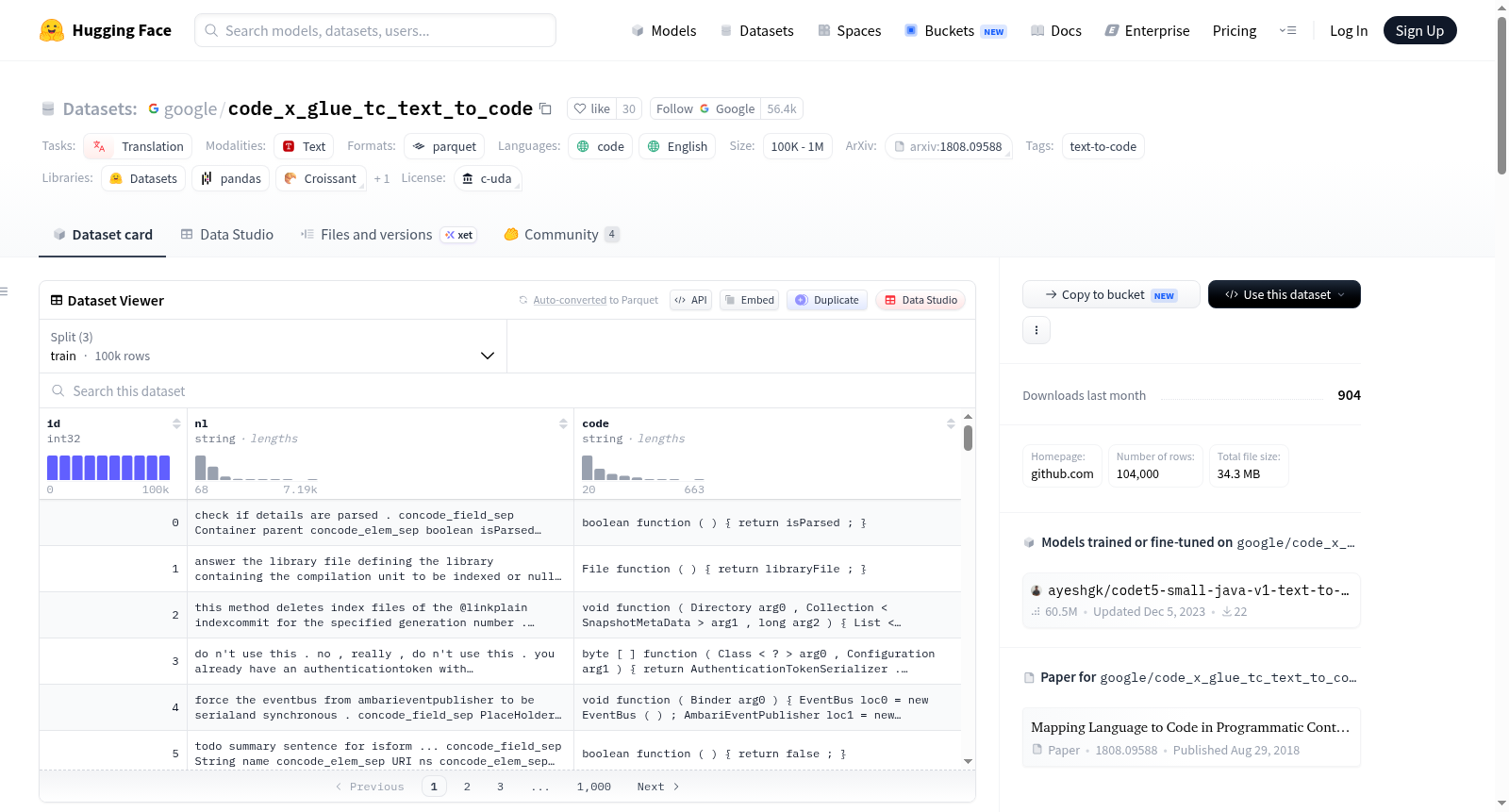
Task: Open the API button in viewer
Action: 690,300
